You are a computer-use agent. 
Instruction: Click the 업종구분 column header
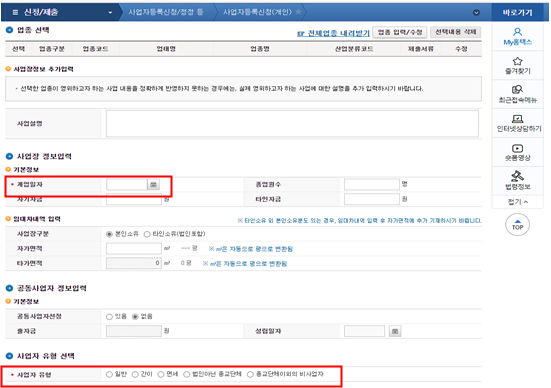coord(52,49)
